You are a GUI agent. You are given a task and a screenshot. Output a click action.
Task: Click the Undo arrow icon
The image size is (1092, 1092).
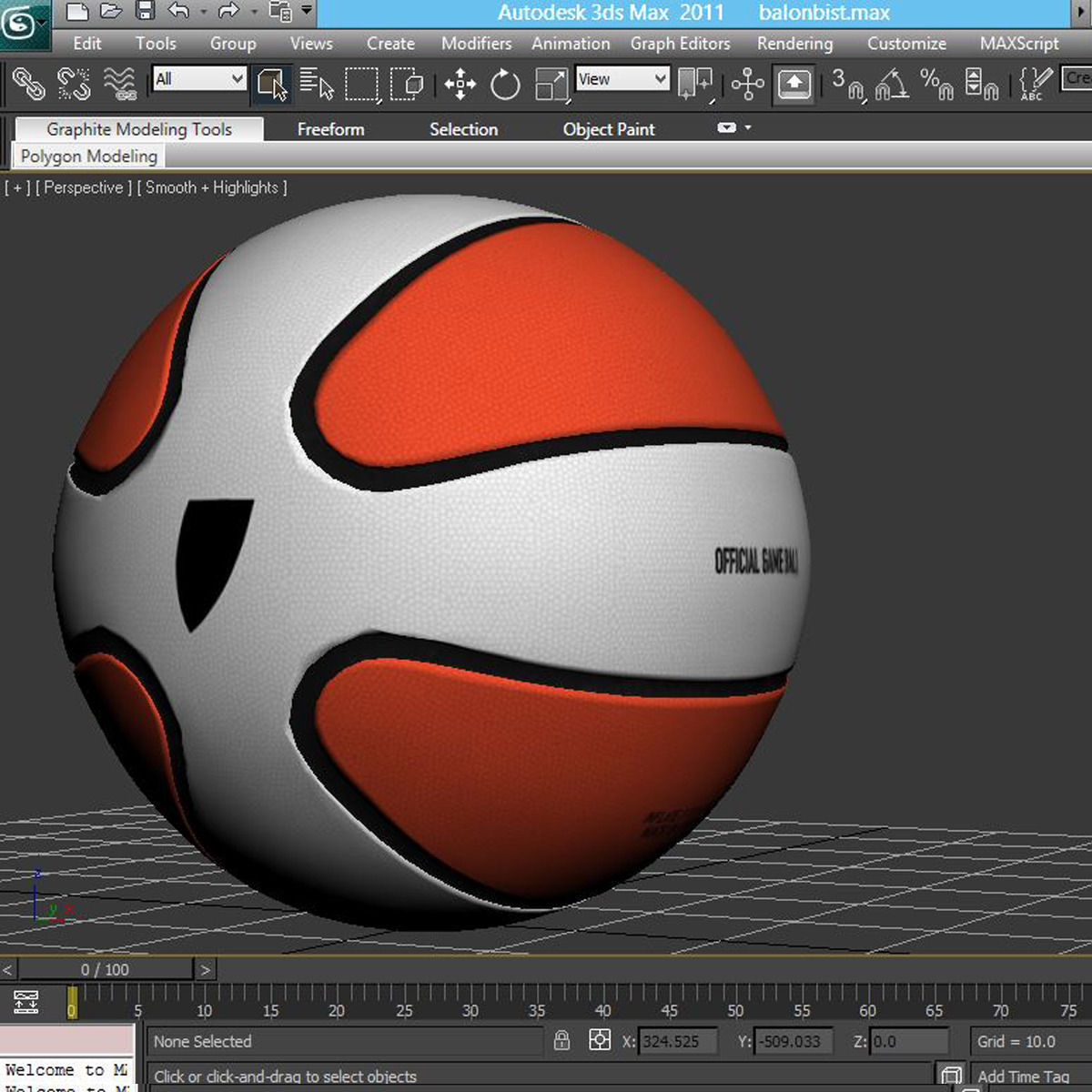point(179,12)
